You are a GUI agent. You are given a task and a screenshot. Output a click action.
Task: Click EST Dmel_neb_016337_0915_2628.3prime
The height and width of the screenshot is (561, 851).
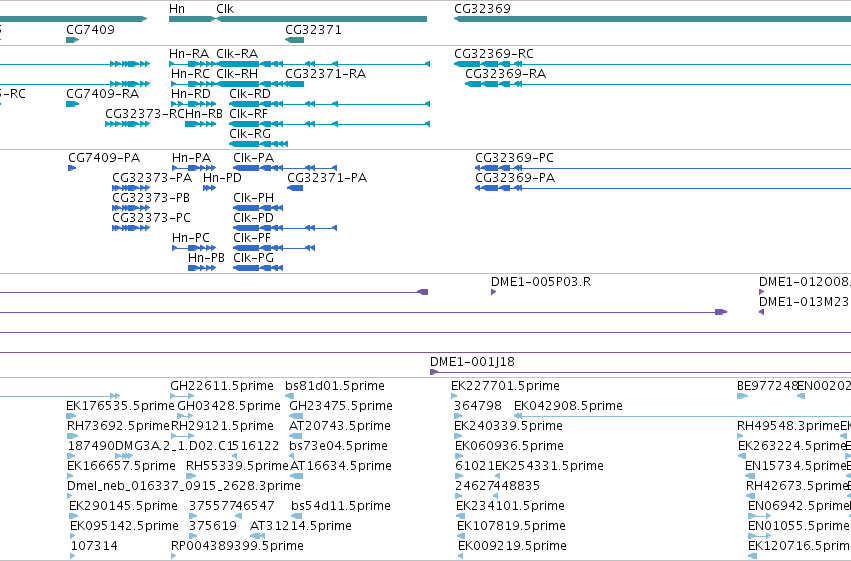tap(183, 486)
